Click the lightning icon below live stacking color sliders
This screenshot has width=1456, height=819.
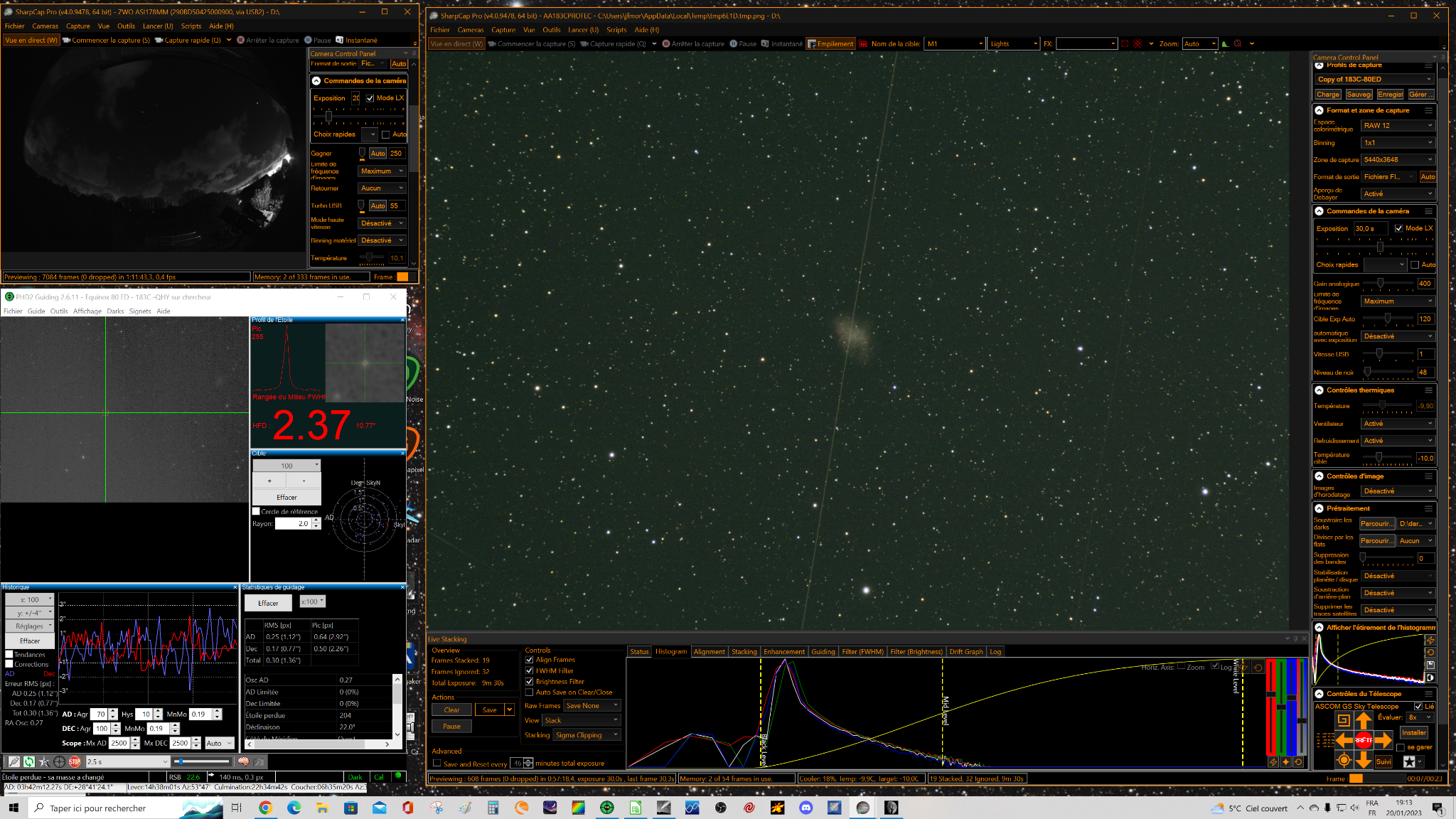tap(1273, 762)
